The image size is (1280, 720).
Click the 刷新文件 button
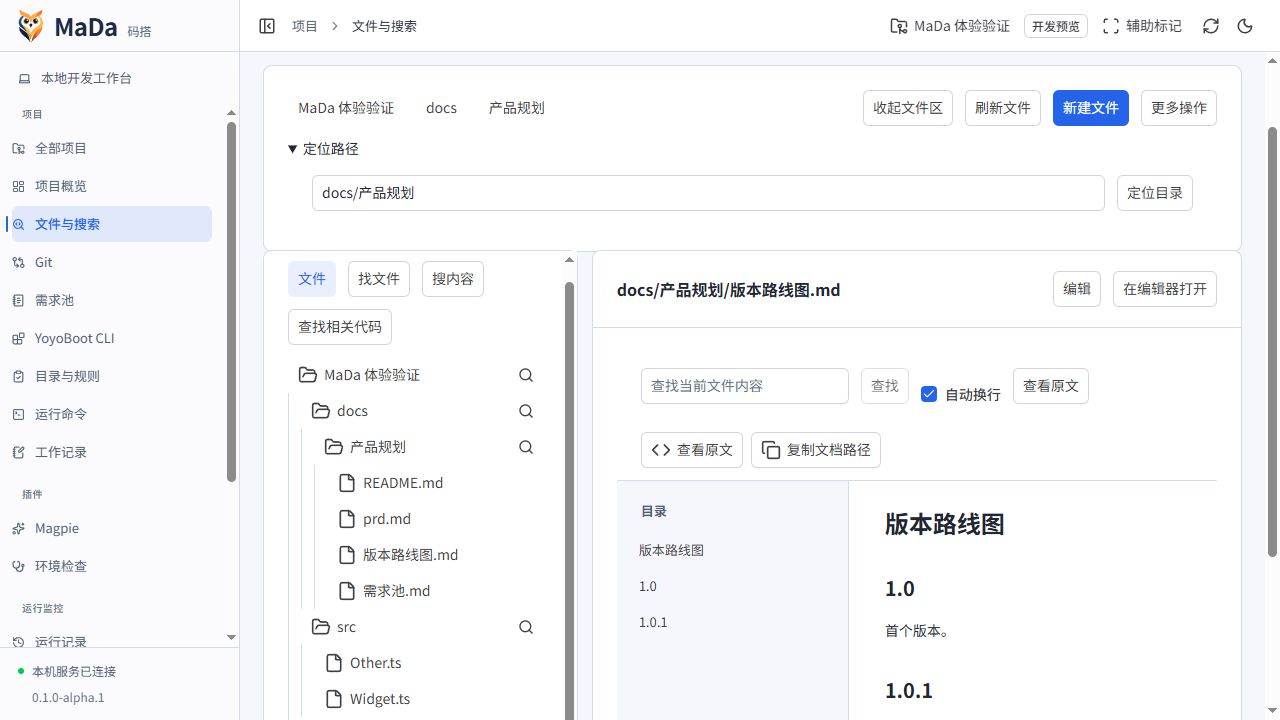(1003, 108)
